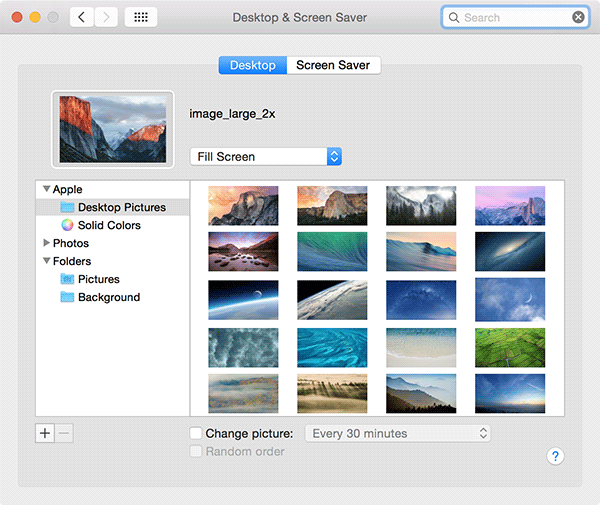Clear search with the X icon
The height and width of the screenshot is (505, 600).
tap(578, 18)
